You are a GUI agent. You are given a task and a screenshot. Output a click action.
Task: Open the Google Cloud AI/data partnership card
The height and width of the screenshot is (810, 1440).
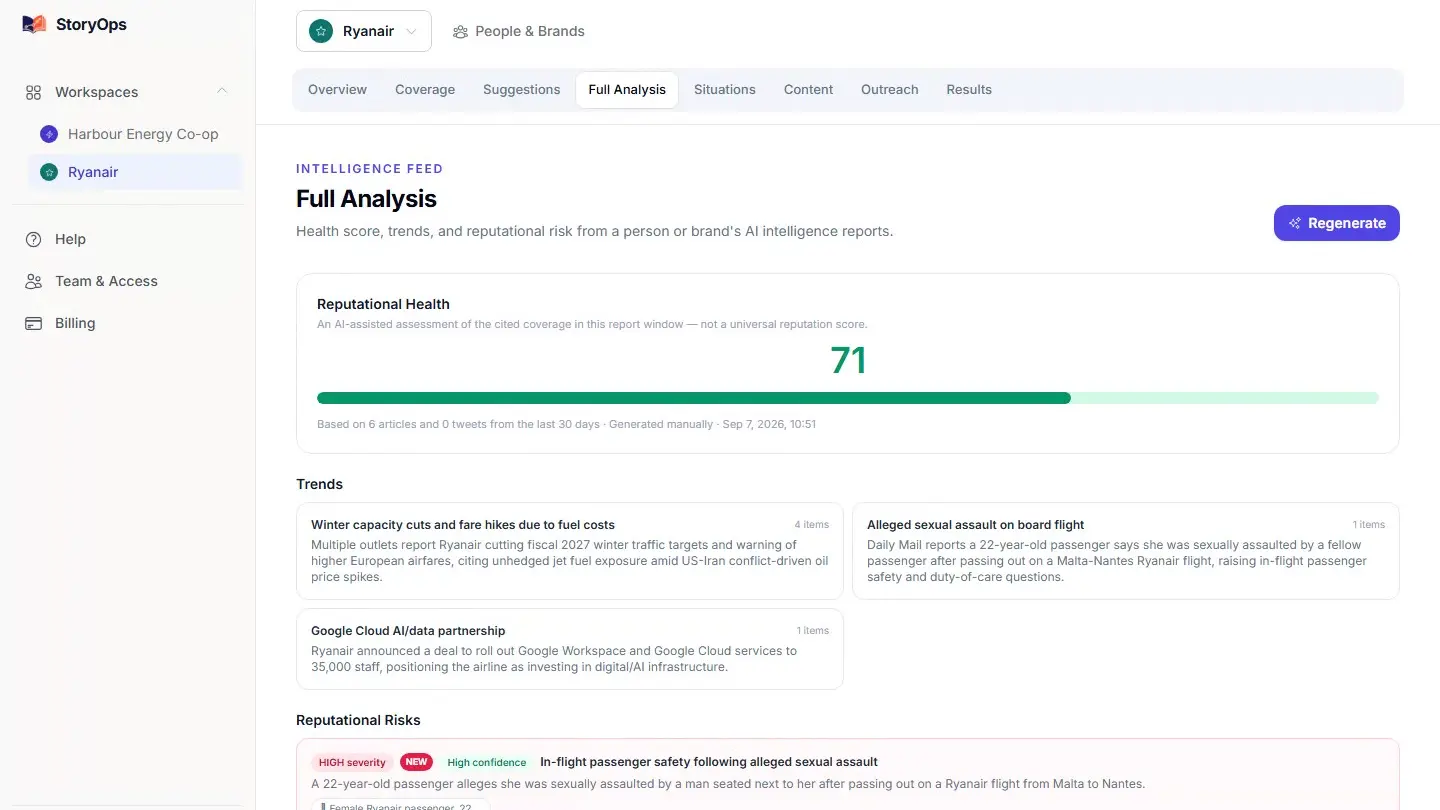click(x=570, y=649)
